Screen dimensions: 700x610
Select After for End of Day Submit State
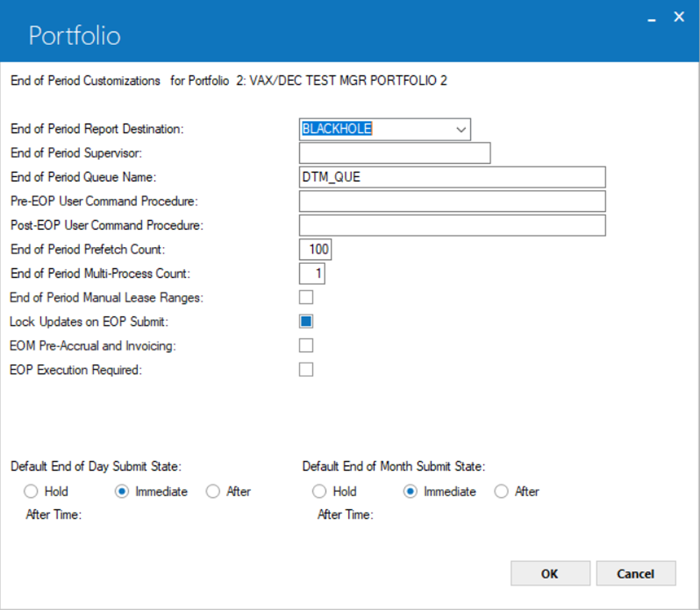213,492
